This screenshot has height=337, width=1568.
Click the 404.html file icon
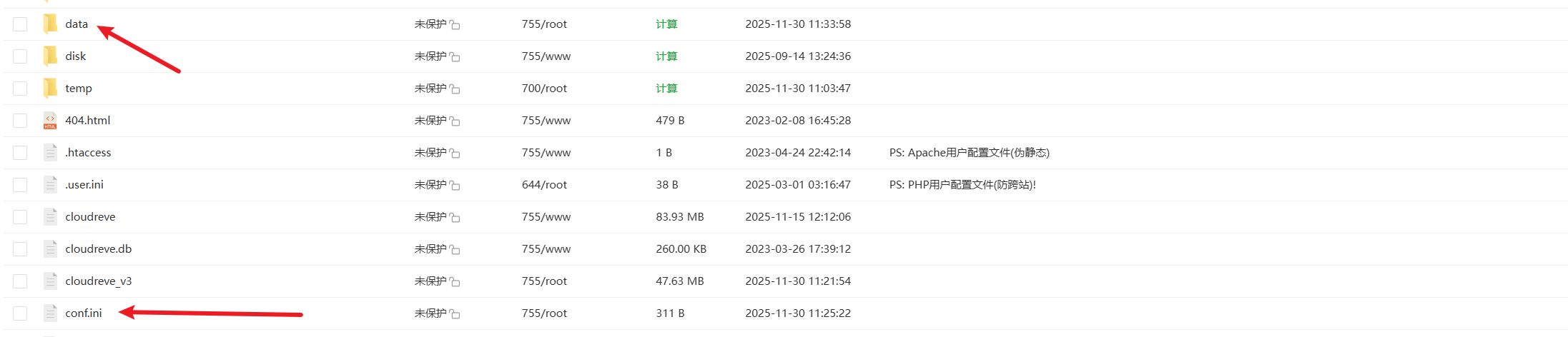coord(50,121)
